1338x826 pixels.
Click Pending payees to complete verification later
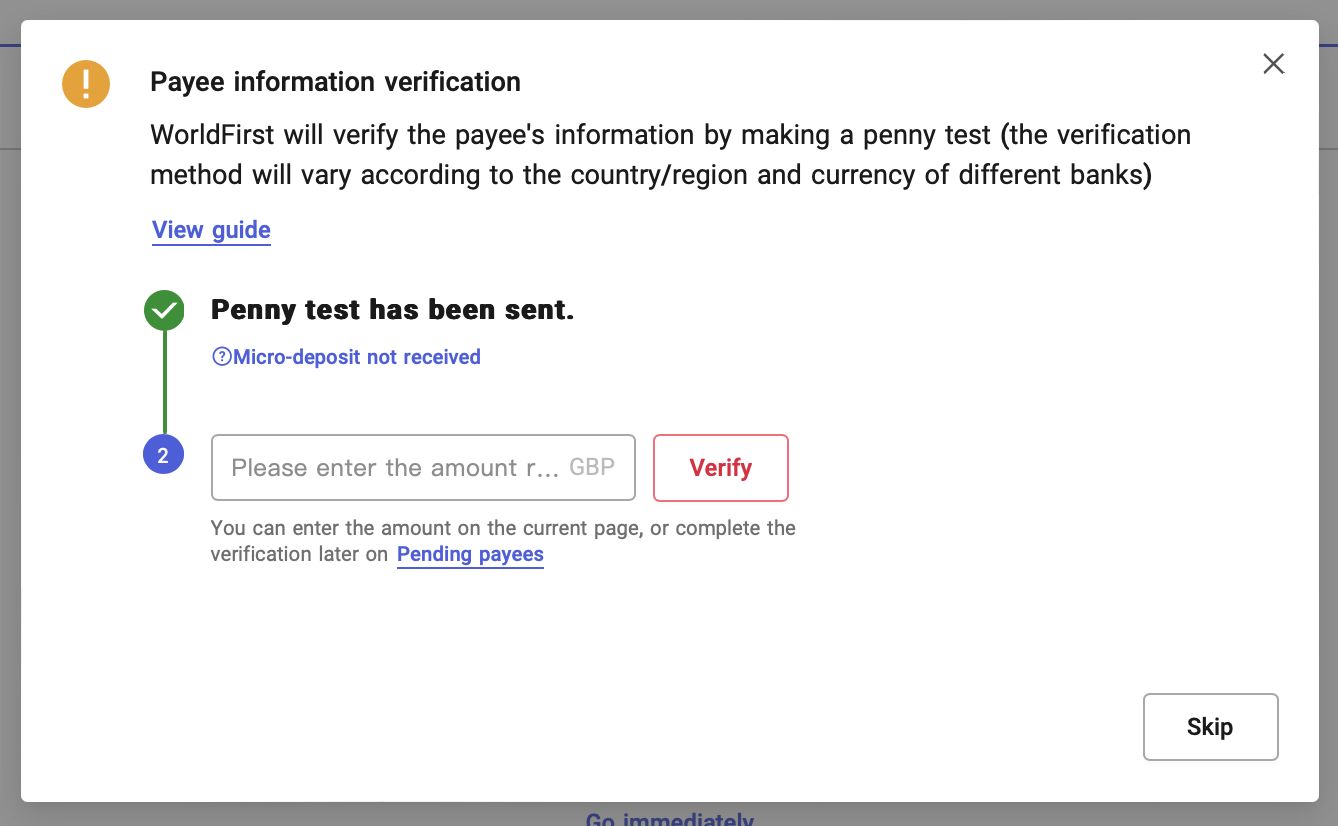[x=470, y=554]
